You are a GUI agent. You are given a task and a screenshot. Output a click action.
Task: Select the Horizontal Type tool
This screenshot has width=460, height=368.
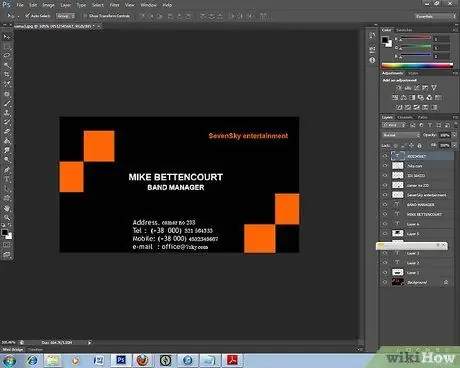tap(7, 179)
